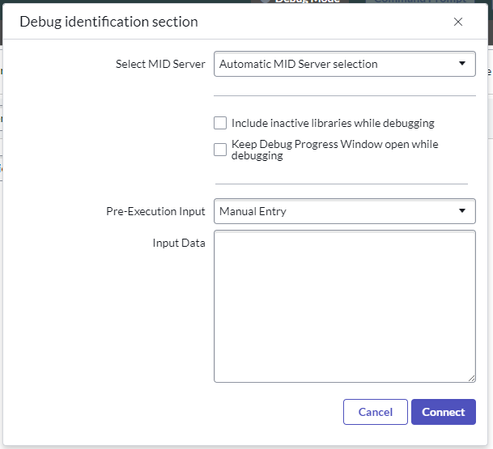Click the 'Include inactive libraries while debugging' label text
Screen dimensions: 493x449
(333, 123)
